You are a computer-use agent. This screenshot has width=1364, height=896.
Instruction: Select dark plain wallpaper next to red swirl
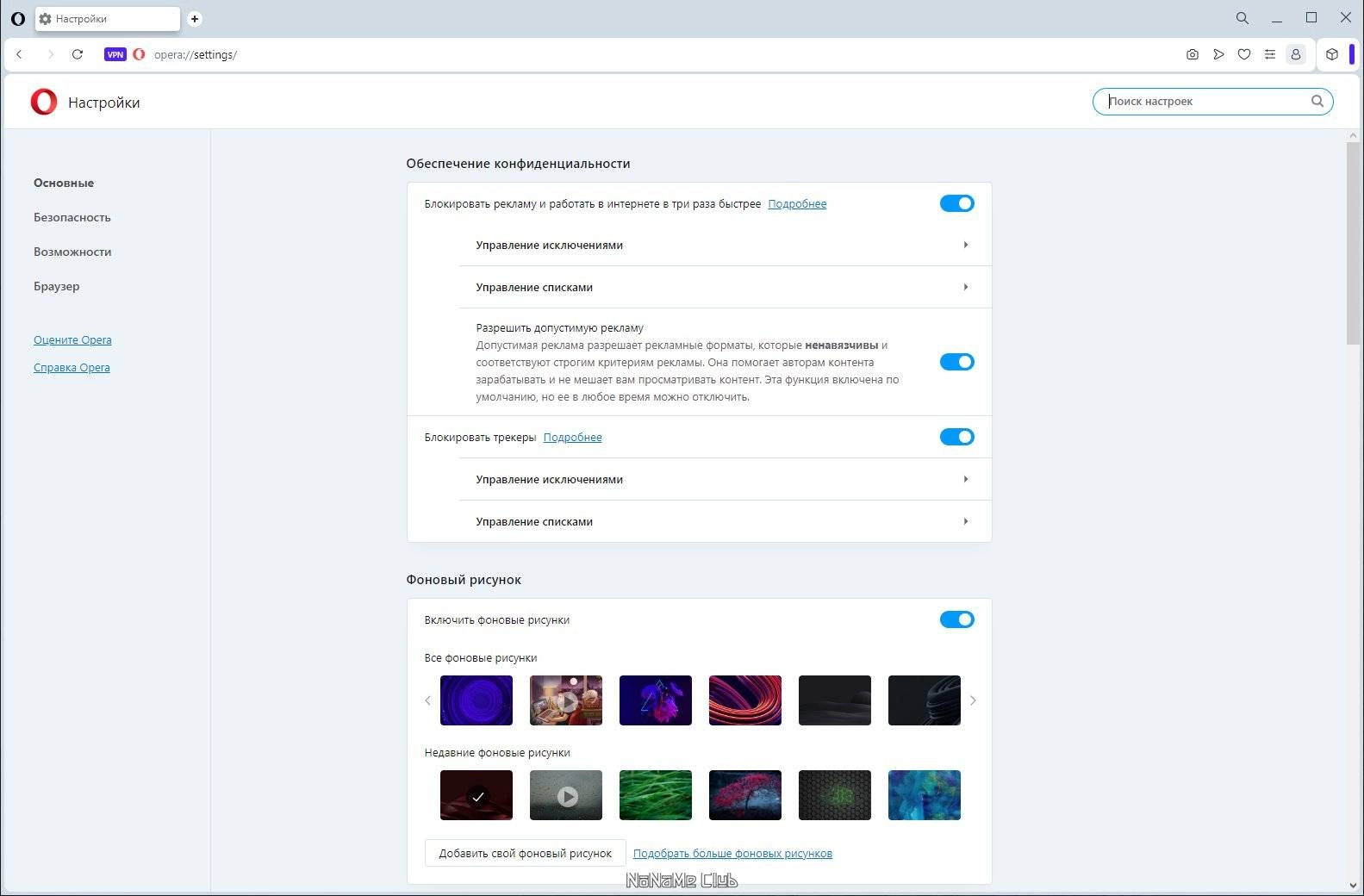click(x=835, y=700)
